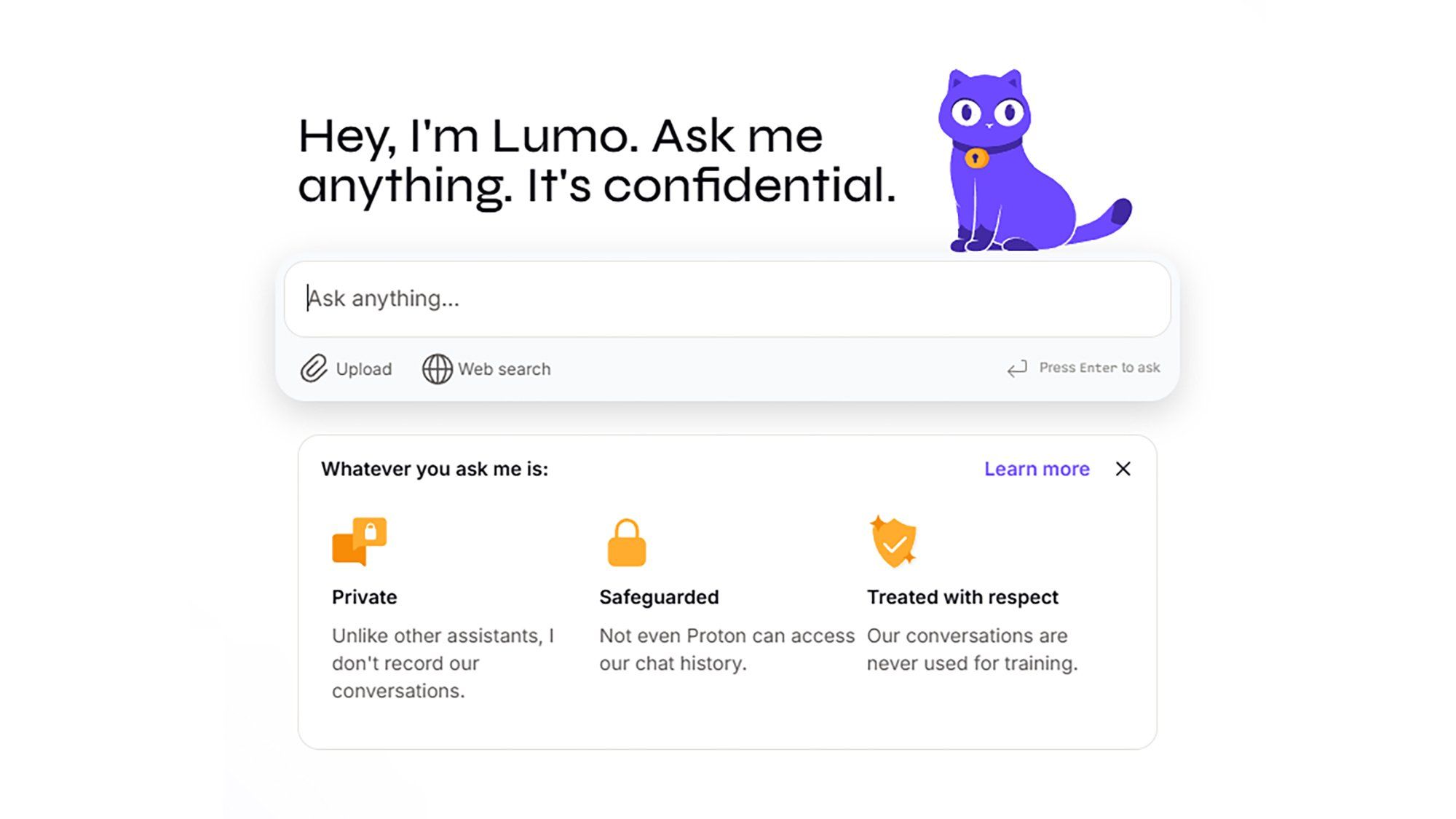This screenshot has height=819, width=1456.
Task: Dismiss the privacy info card
Action: tap(1123, 469)
